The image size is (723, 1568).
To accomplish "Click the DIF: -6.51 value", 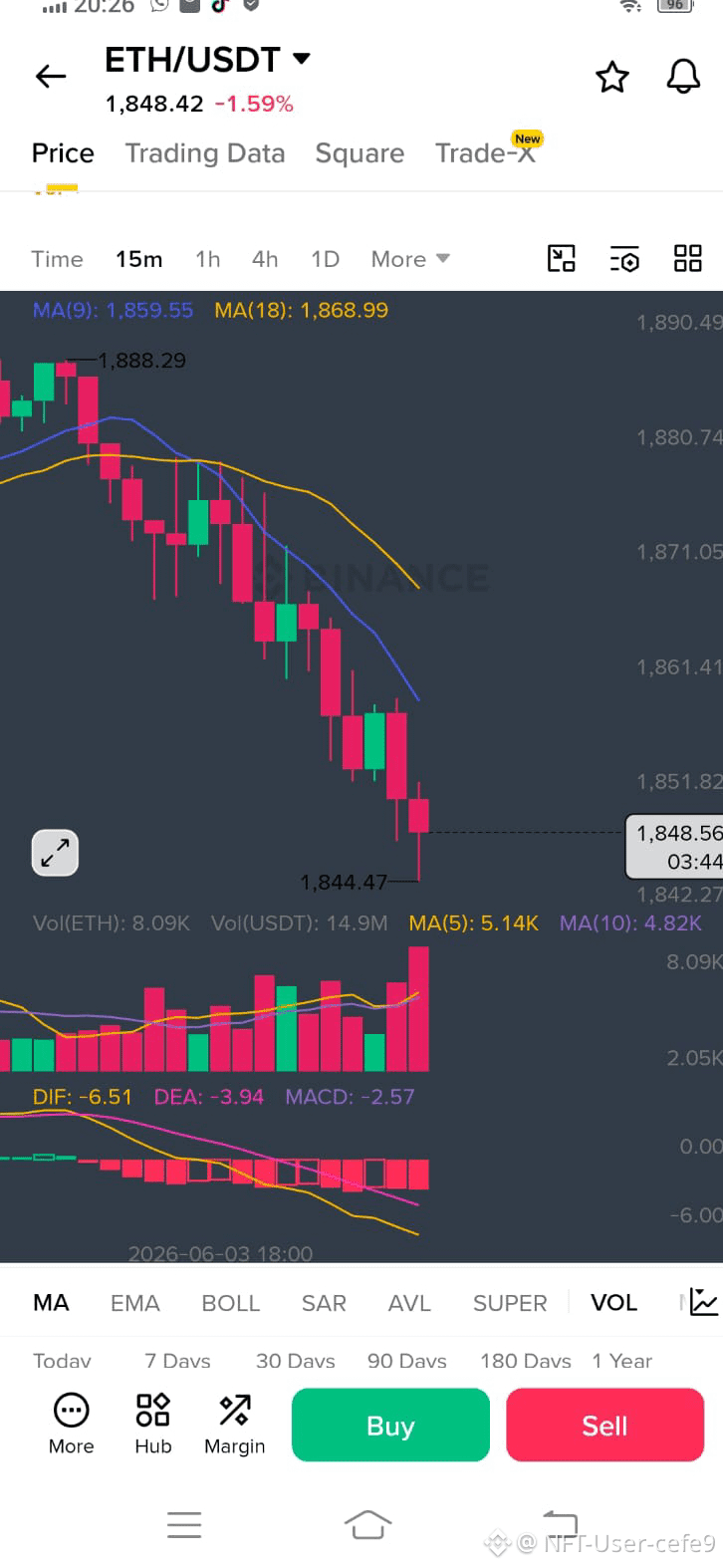I will coord(82,1097).
